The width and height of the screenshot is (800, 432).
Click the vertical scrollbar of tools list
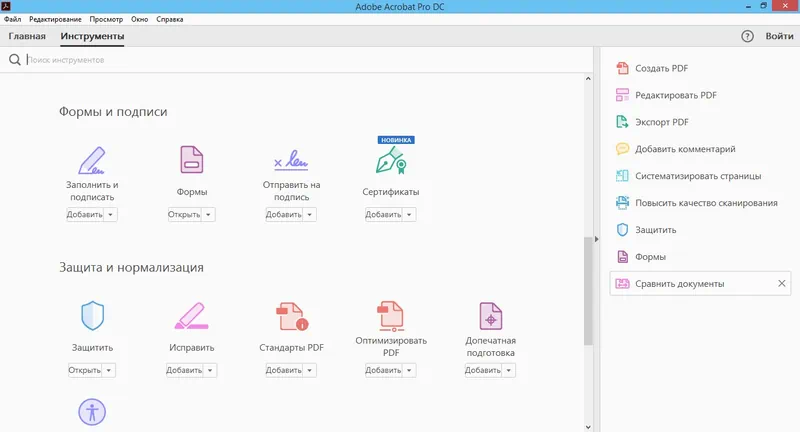coord(588,290)
